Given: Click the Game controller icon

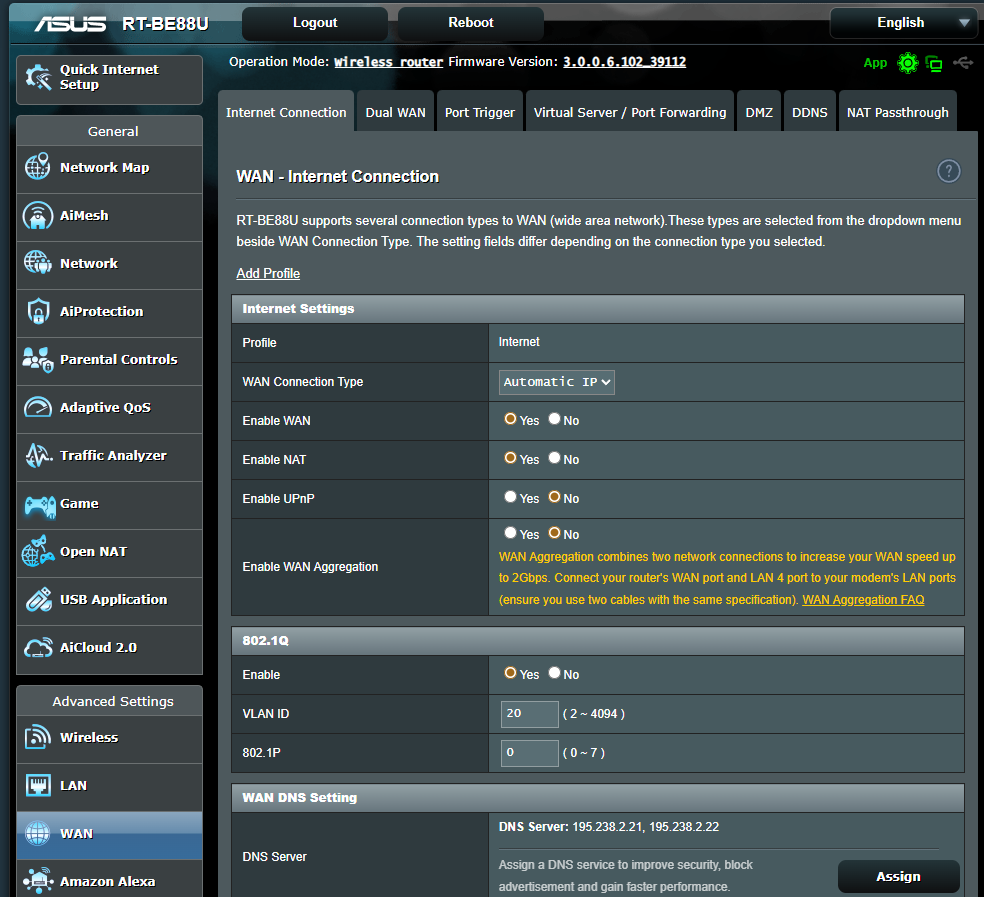Looking at the screenshot, I should (x=38, y=504).
